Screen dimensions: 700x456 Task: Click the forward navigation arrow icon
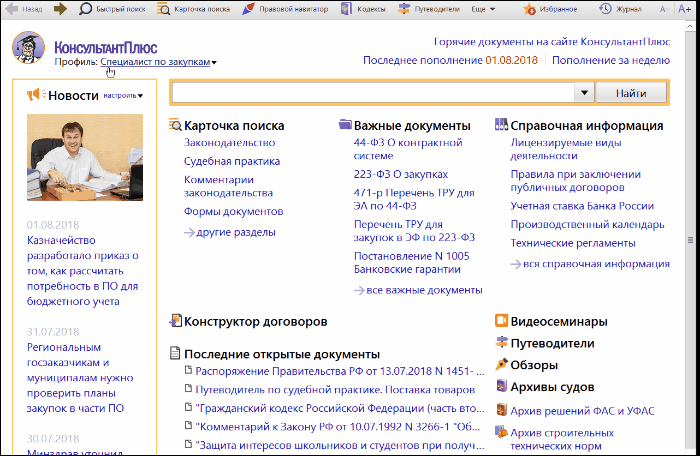click(60, 9)
